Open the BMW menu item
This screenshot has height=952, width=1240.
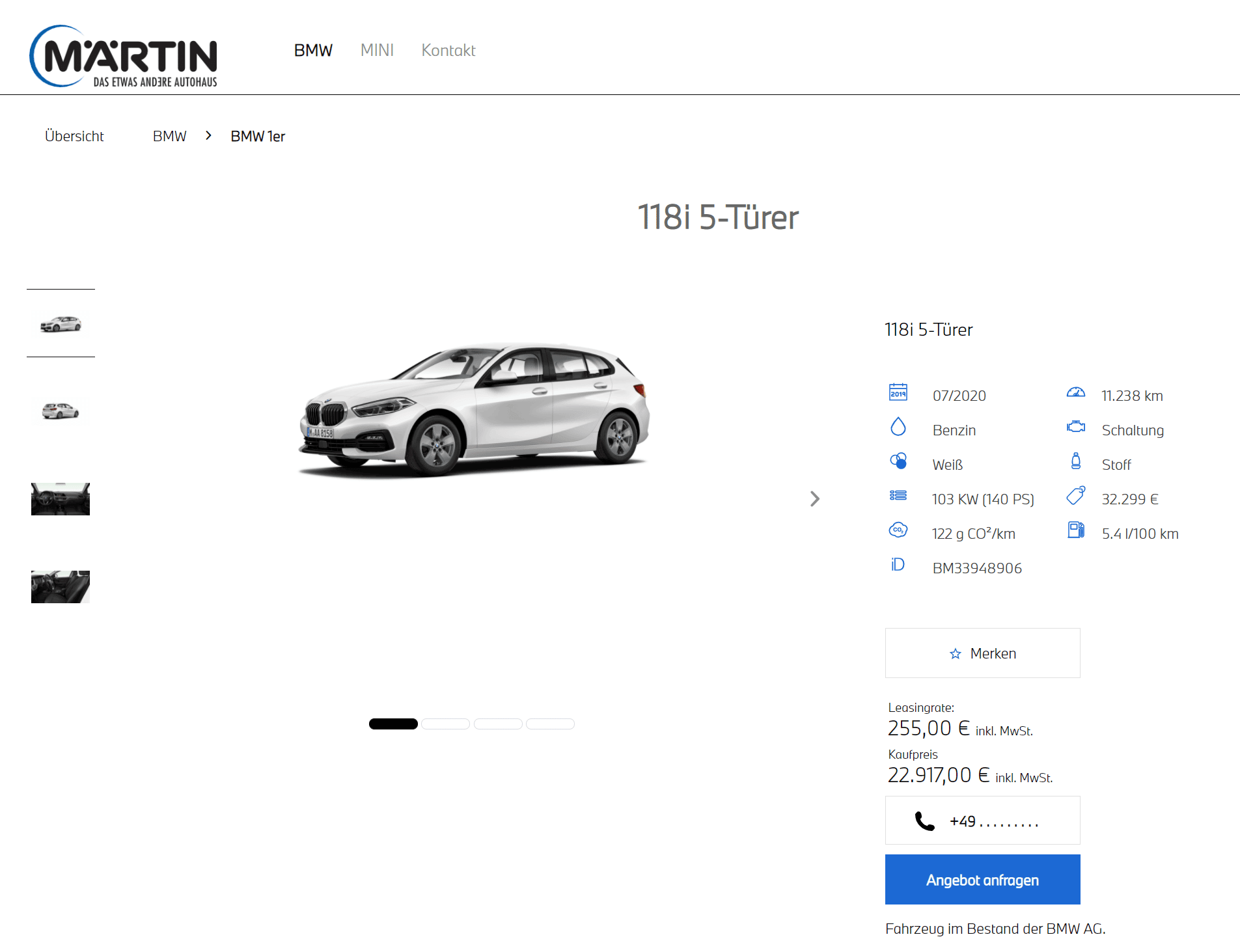pyautogui.click(x=313, y=50)
